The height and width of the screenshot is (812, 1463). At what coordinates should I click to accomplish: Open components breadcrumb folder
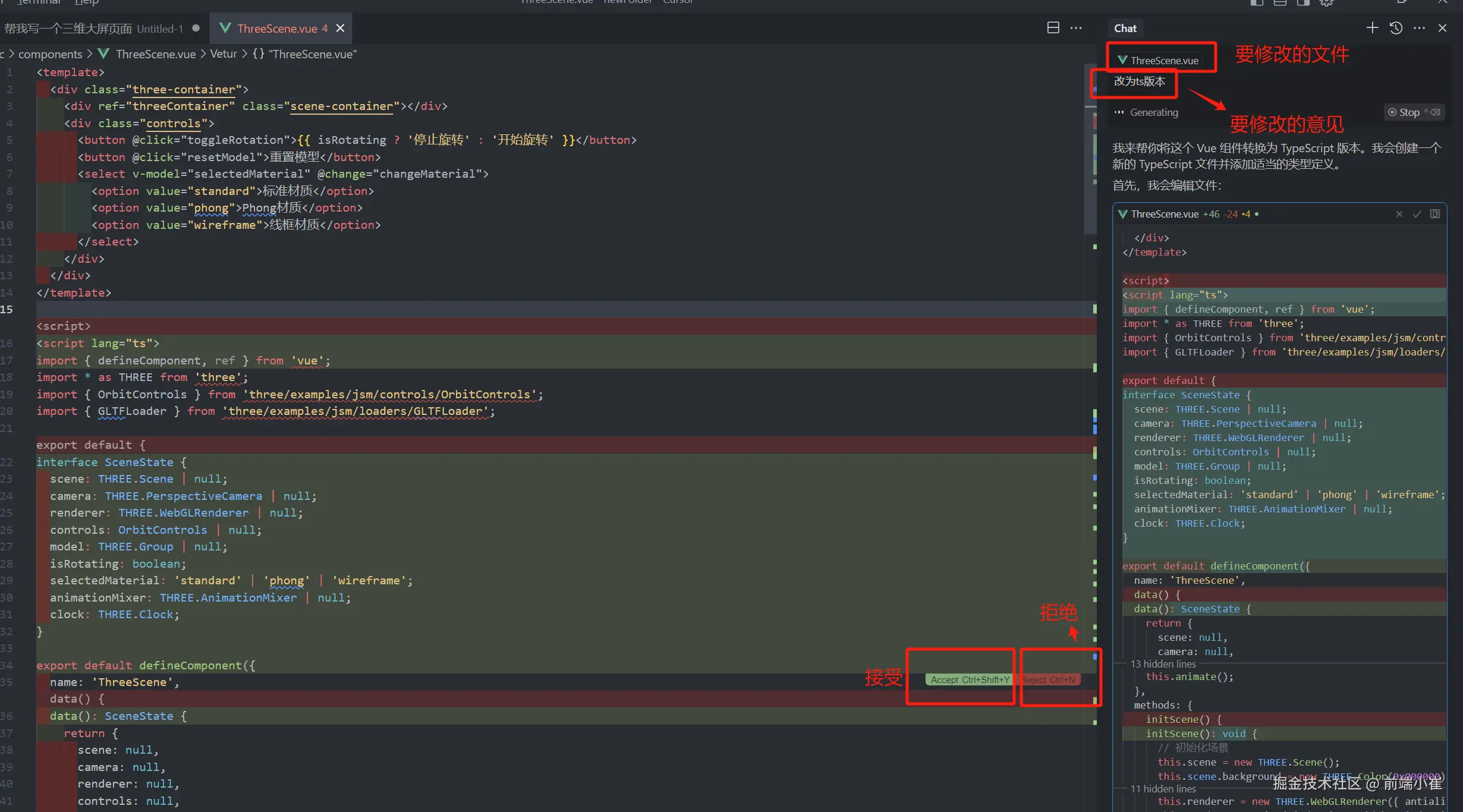pyautogui.click(x=50, y=54)
